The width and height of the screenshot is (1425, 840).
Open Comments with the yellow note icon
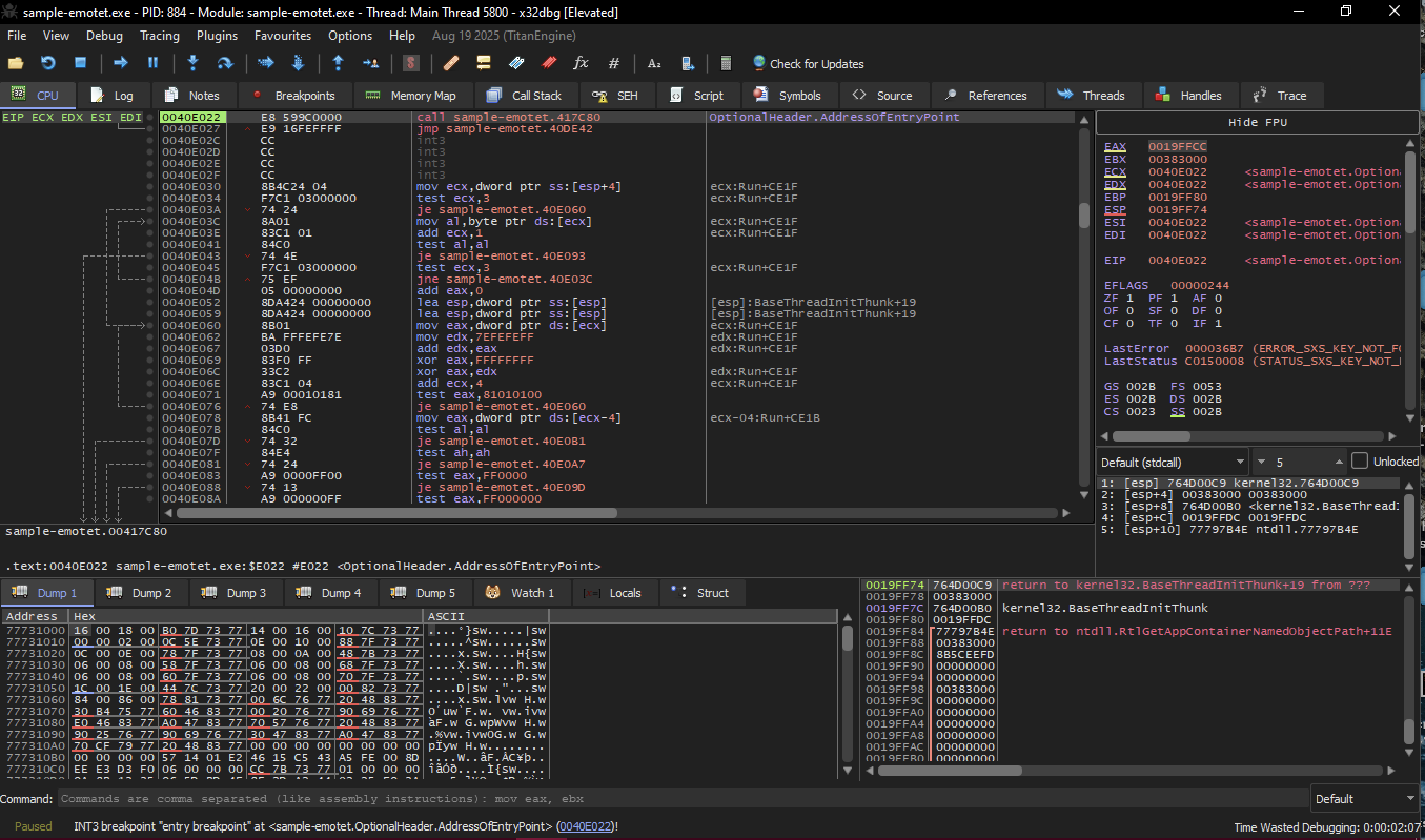point(483,63)
